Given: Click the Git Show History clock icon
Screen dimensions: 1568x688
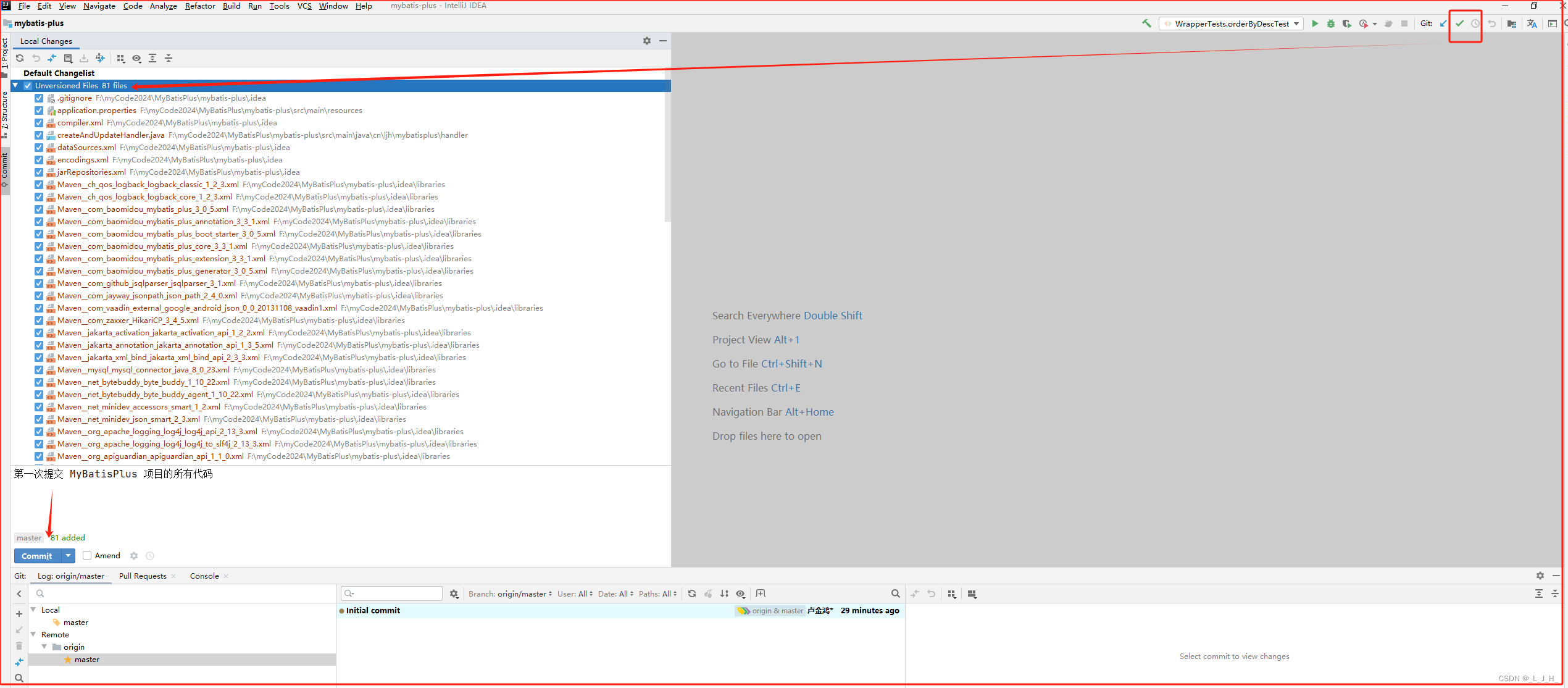Looking at the screenshot, I should (1475, 23).
